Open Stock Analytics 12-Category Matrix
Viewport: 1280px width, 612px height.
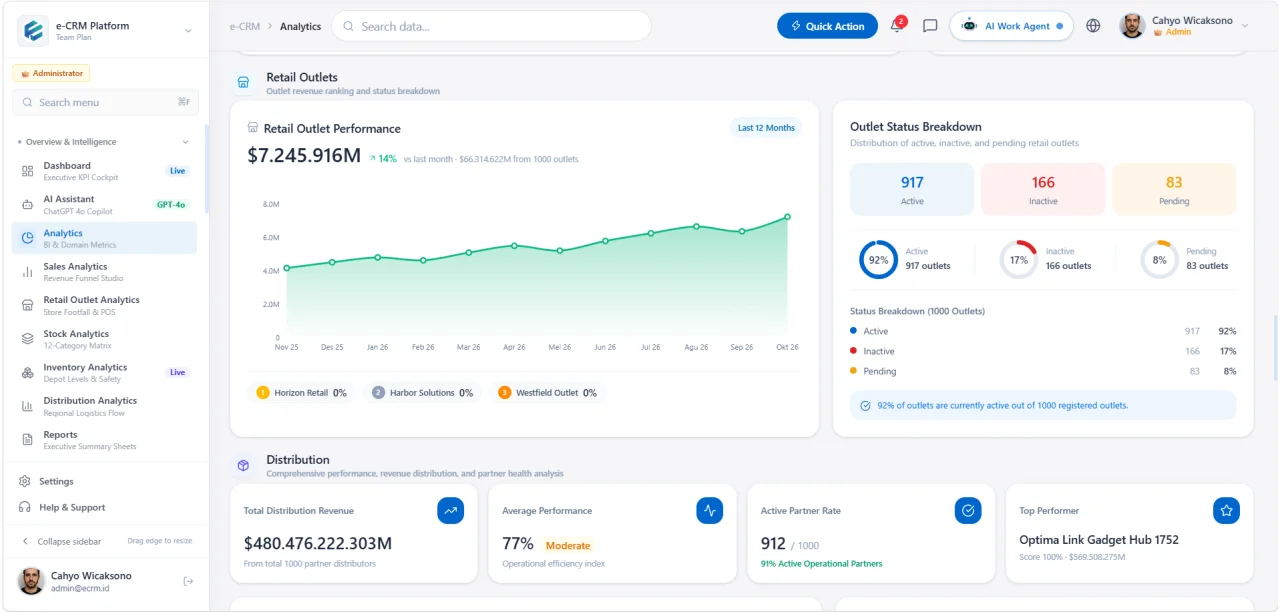pos(105,339)
